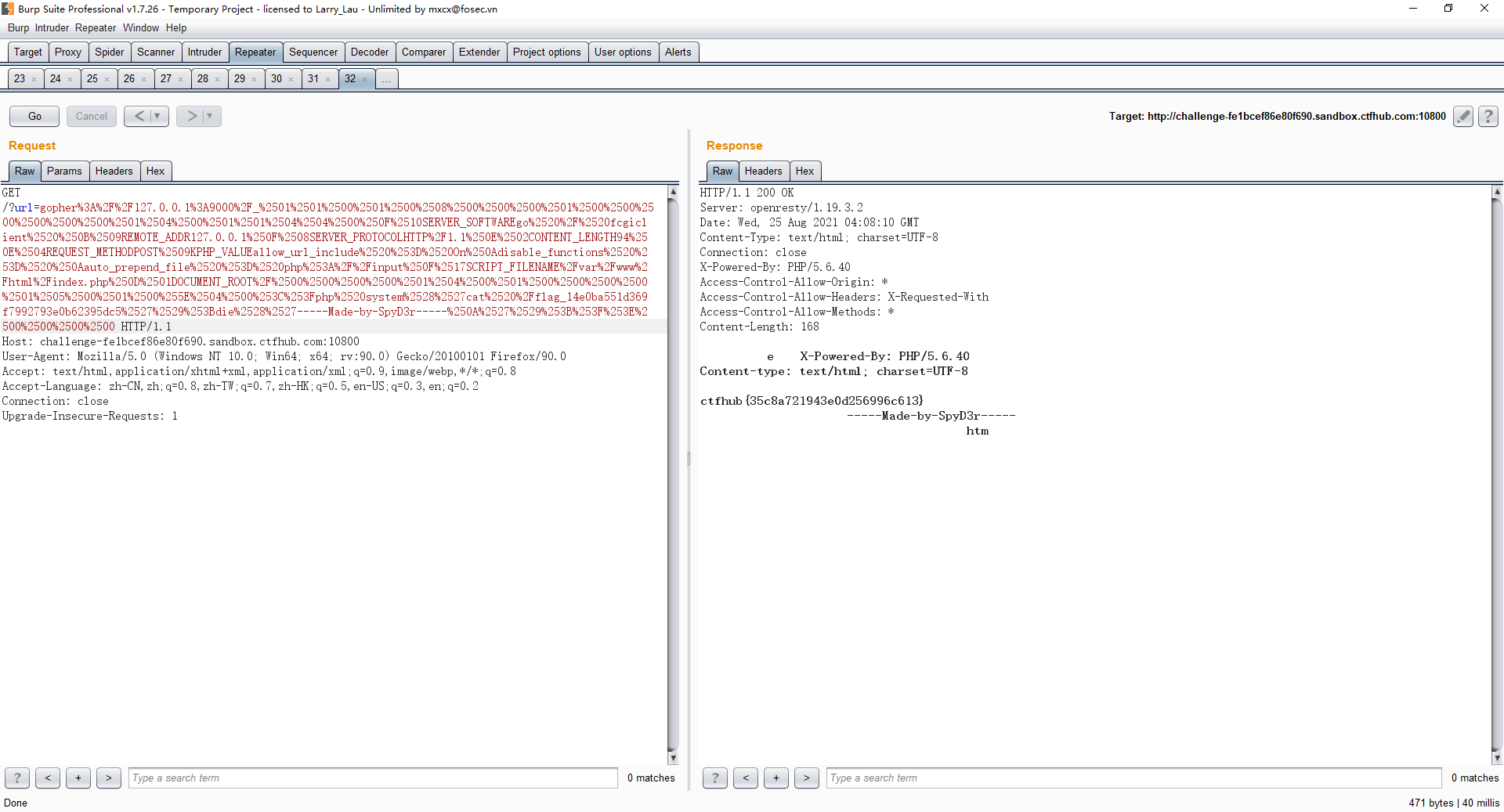Switch to the Proxy tab

click(68, 52)
